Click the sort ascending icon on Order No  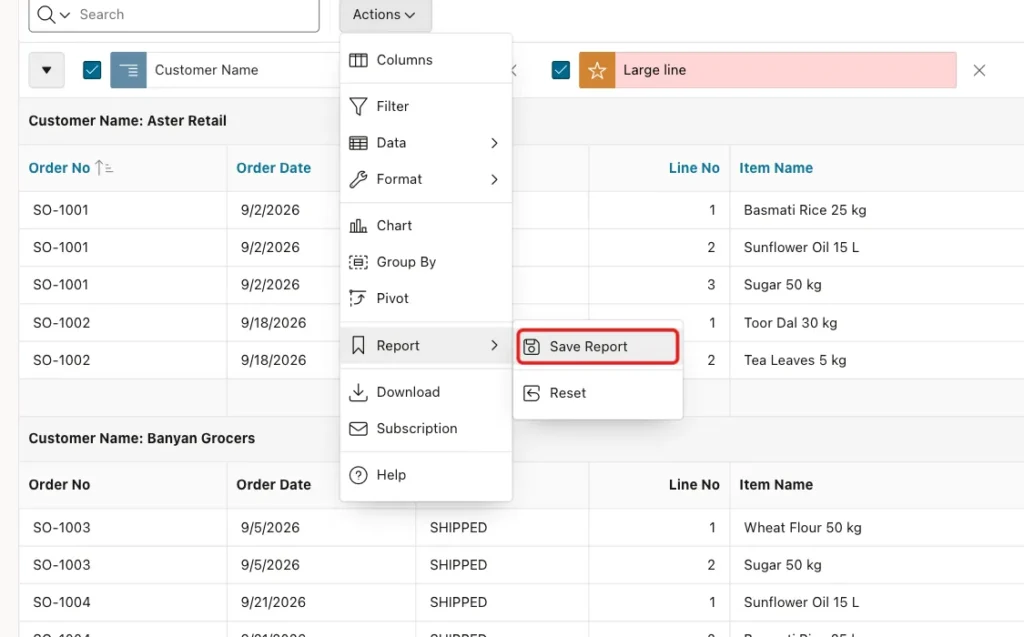click(103, 168)
